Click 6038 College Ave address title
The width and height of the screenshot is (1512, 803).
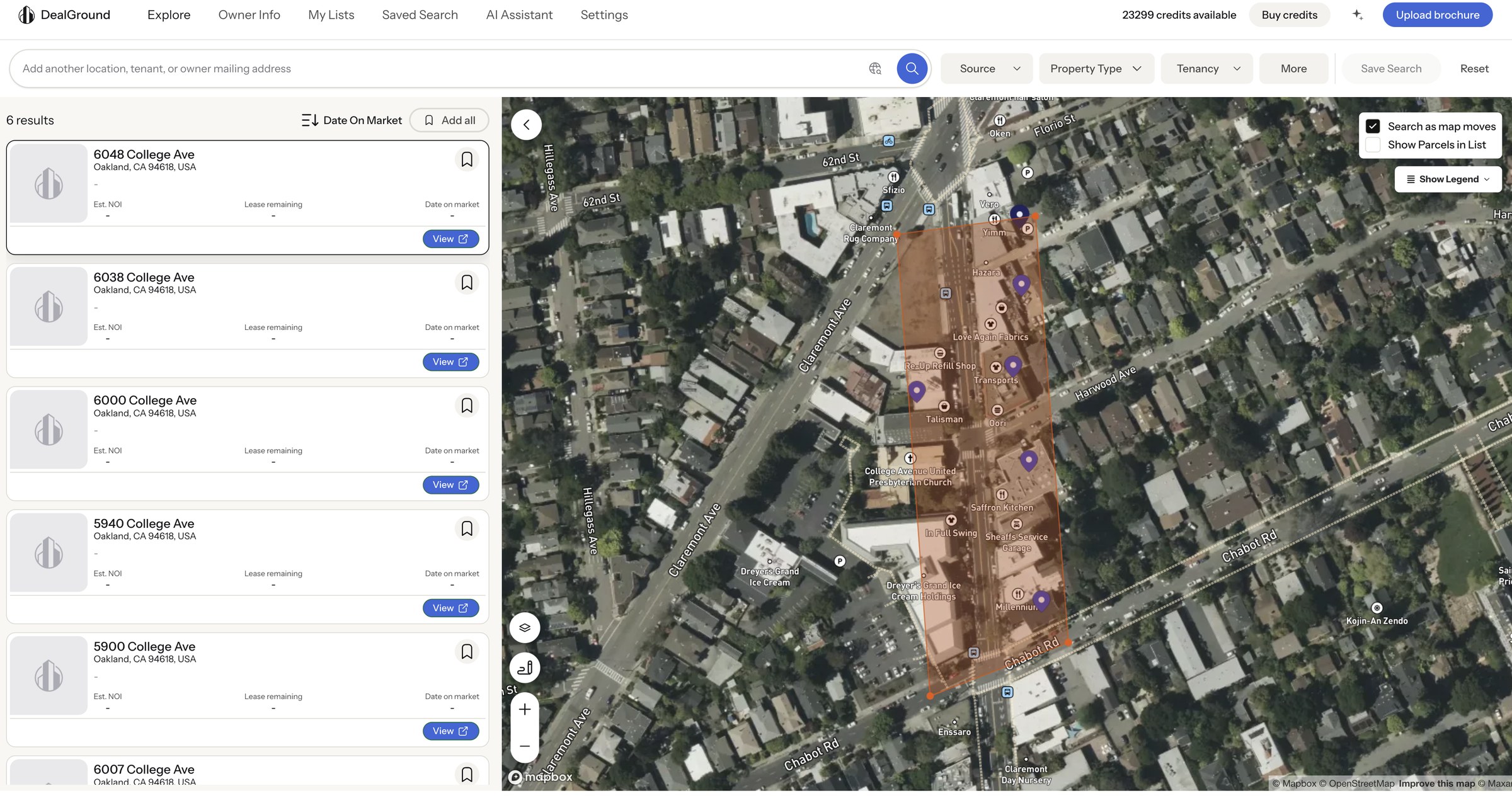click(x=144, y=277)
